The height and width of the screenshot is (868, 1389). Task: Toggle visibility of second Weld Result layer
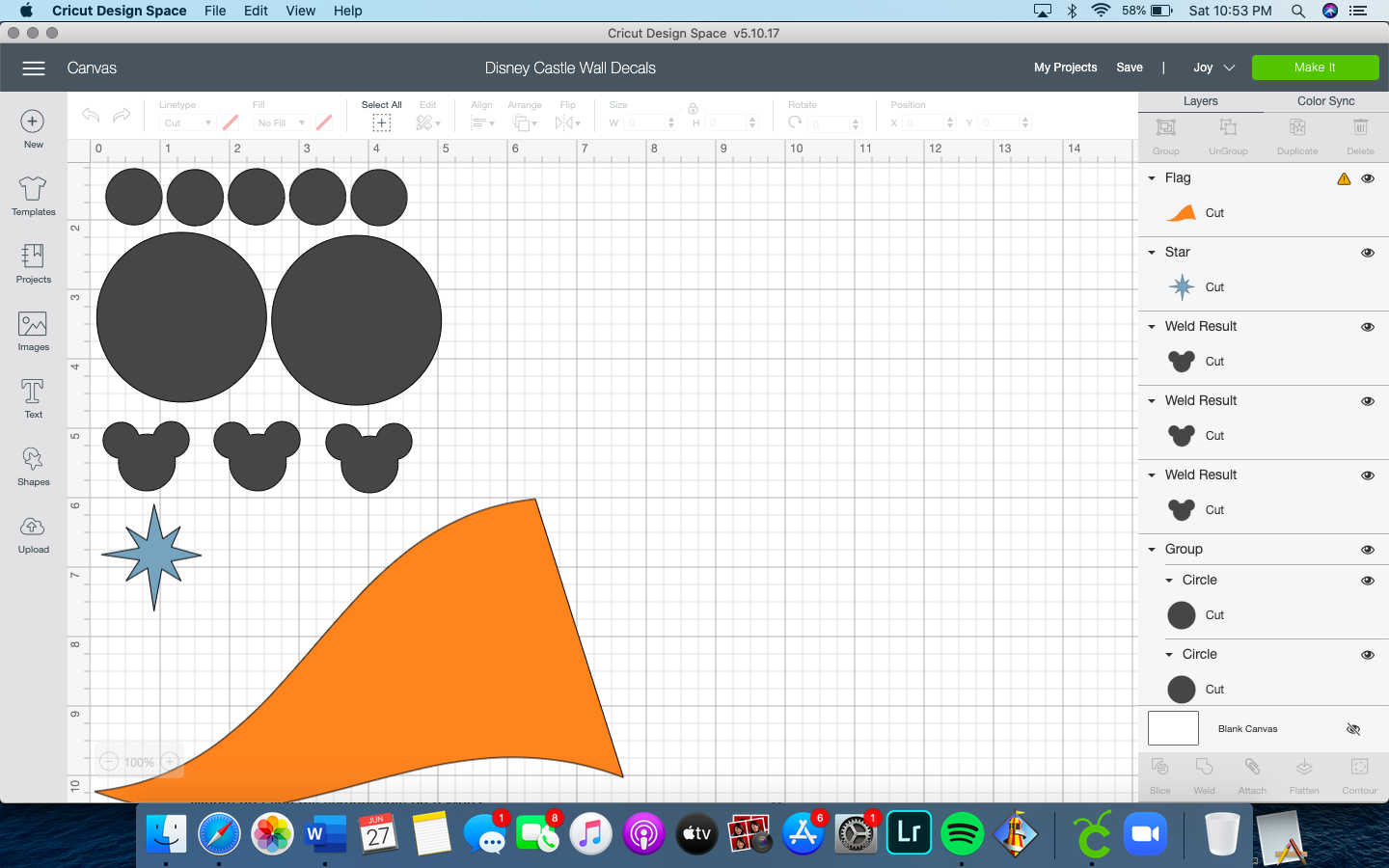point(1367,401)
